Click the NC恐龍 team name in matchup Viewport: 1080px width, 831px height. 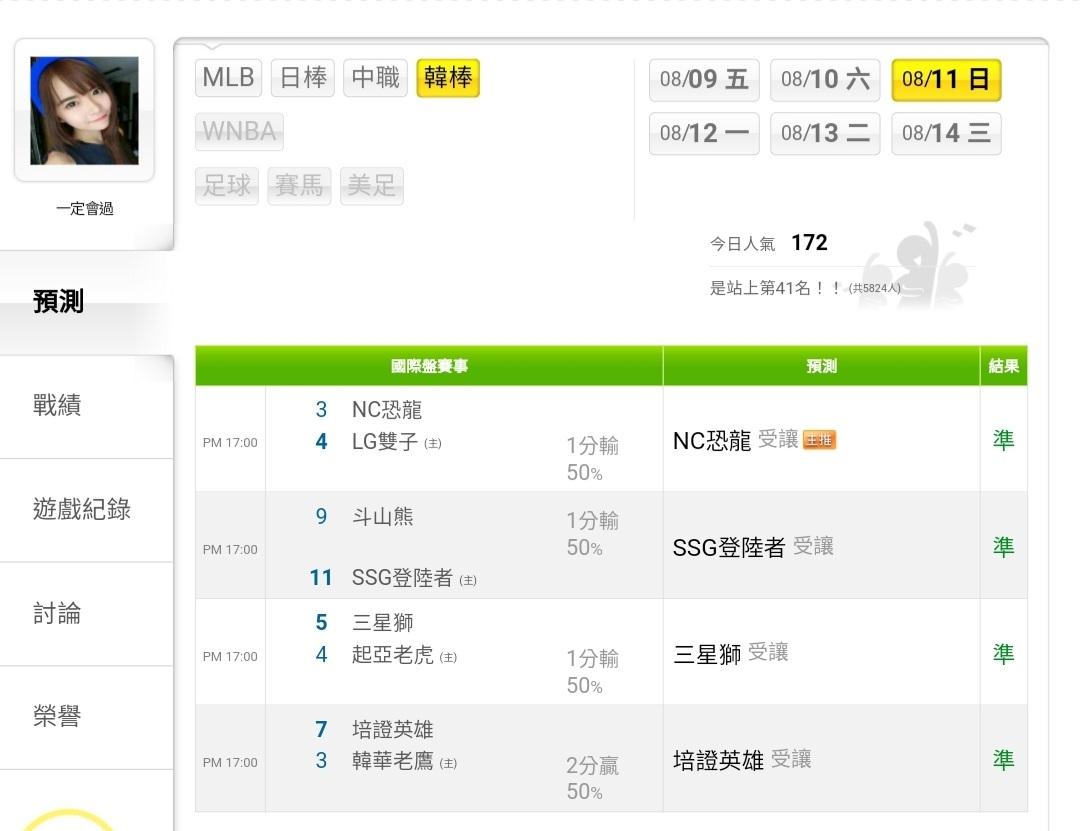pyautogui.click(x=386, y=410)
